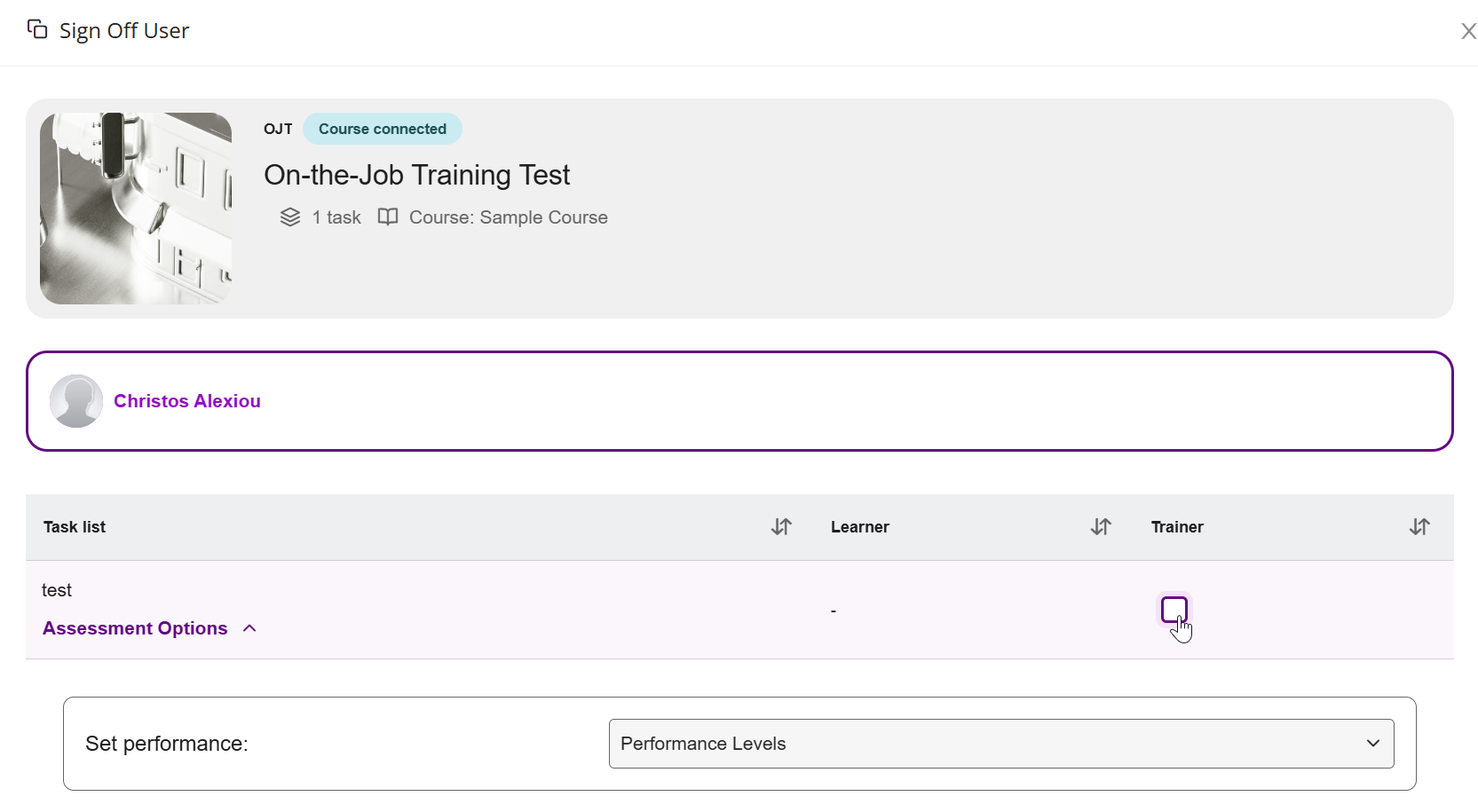
Task: Click the Learner column header label
Action: pyautogui.click(x=859, y=527)
